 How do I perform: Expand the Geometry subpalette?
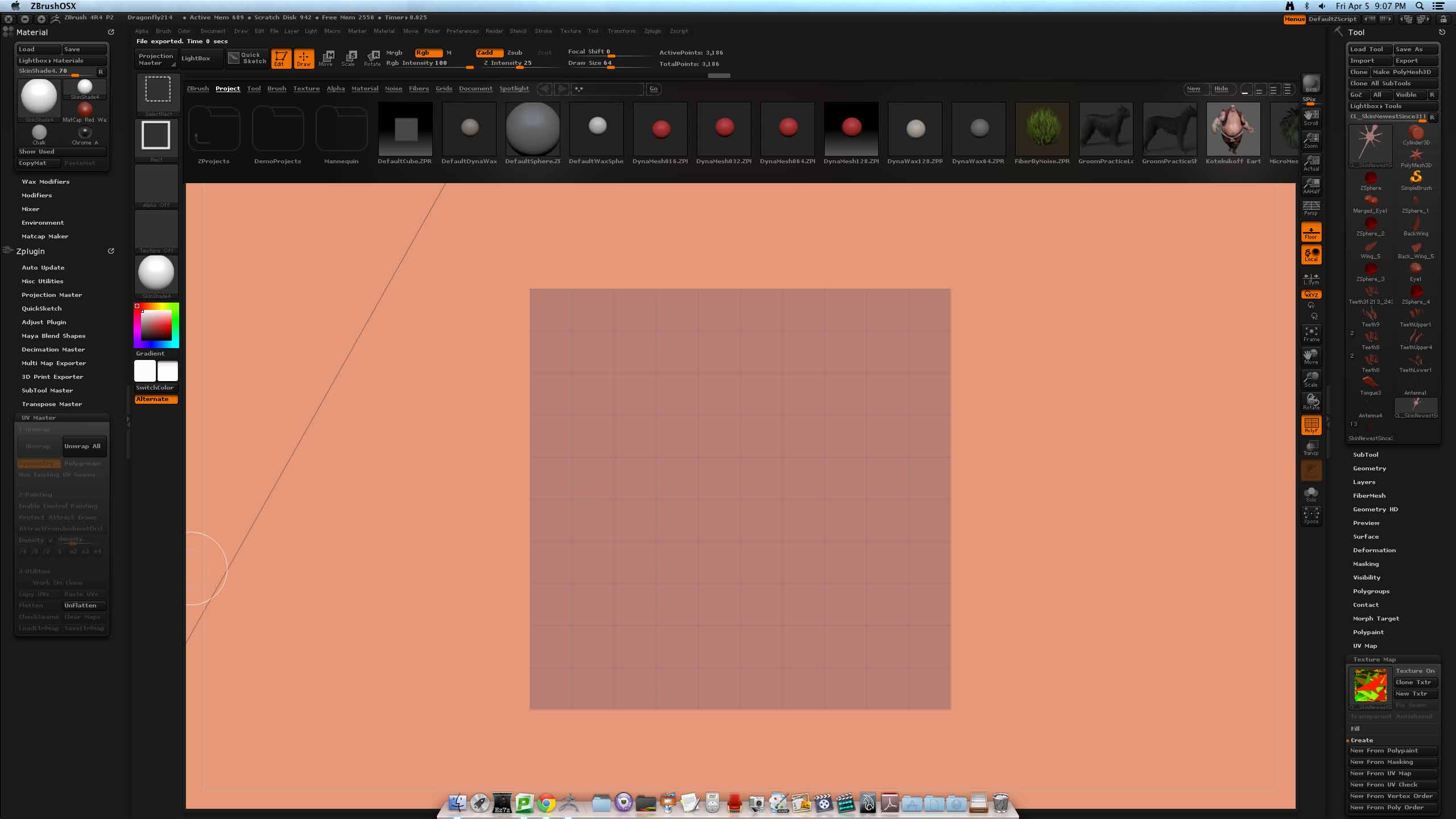click(1369, 468)
